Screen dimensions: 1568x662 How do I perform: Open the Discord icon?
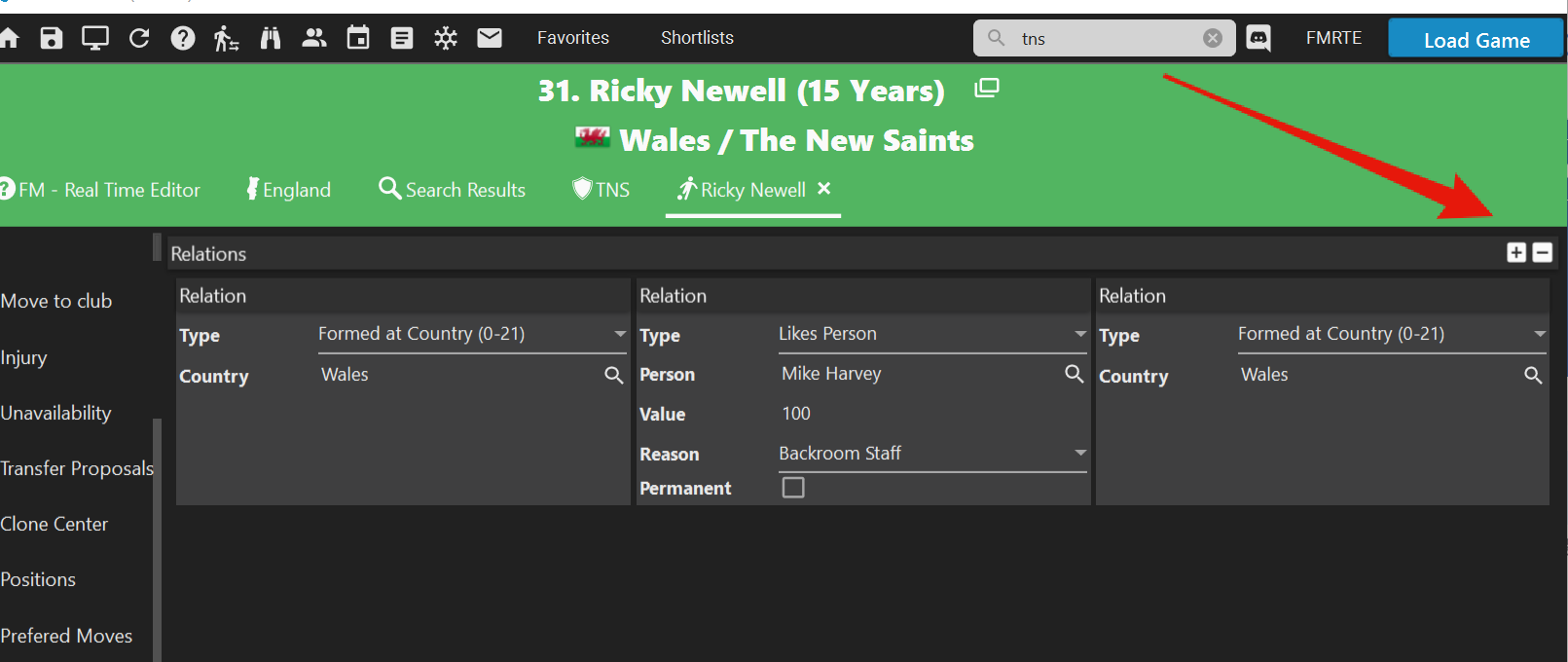[1258, 38]
